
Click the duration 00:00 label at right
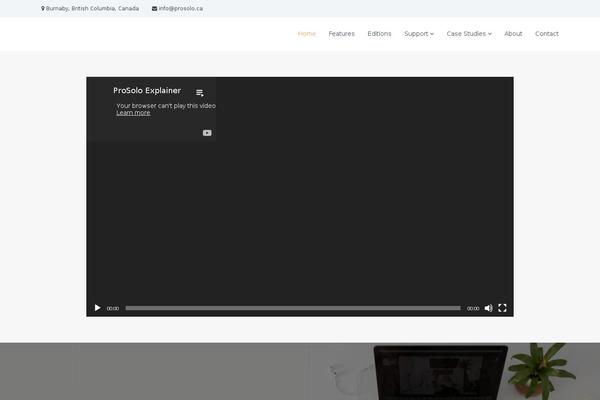click(x=473, y=308)
